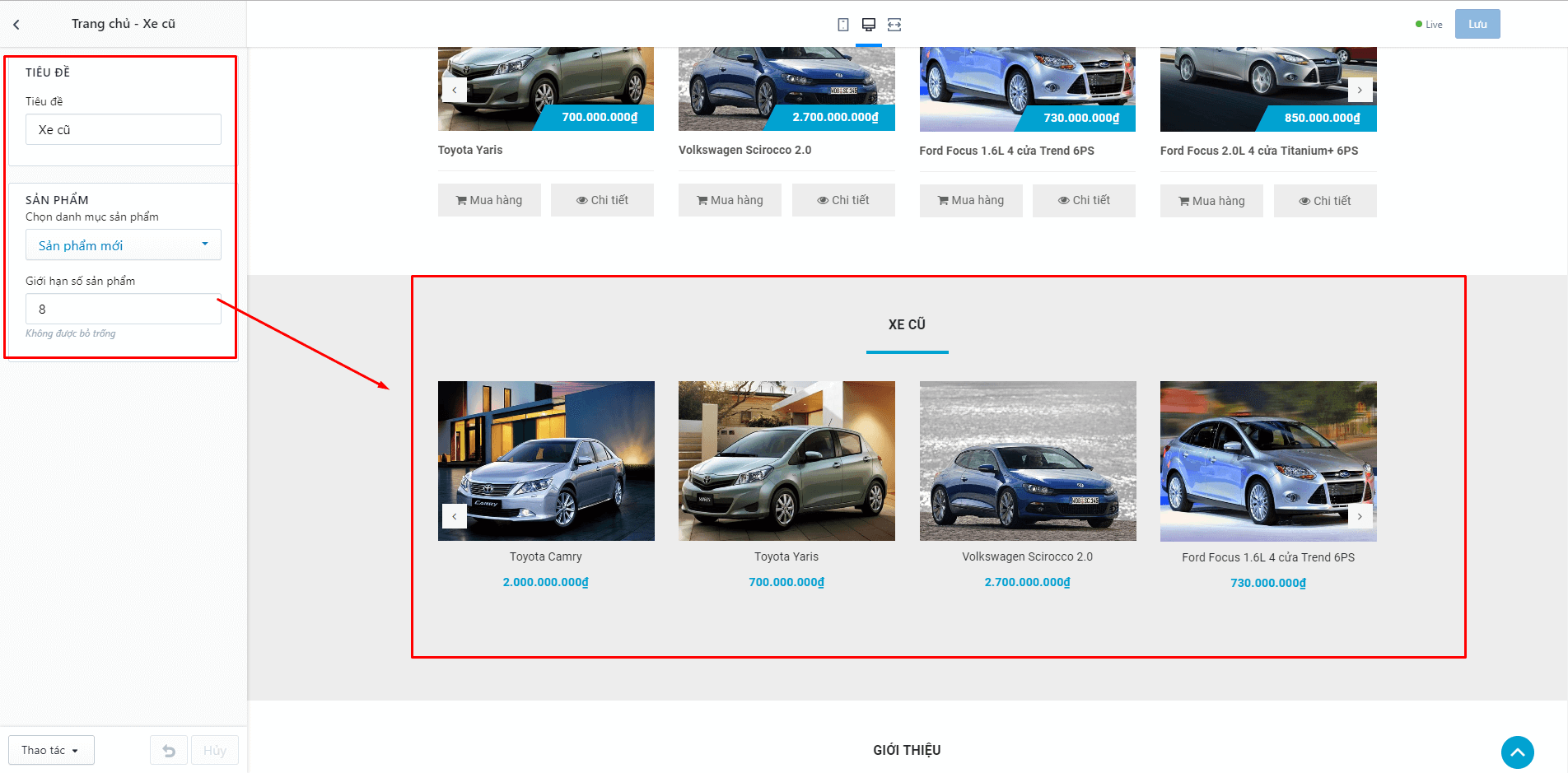Click the Volkswagen Scirocco image in Xe cũ section
The height and width of the screenshot is (773, 1568).
pyautogui.click(x=1028, y=461)
